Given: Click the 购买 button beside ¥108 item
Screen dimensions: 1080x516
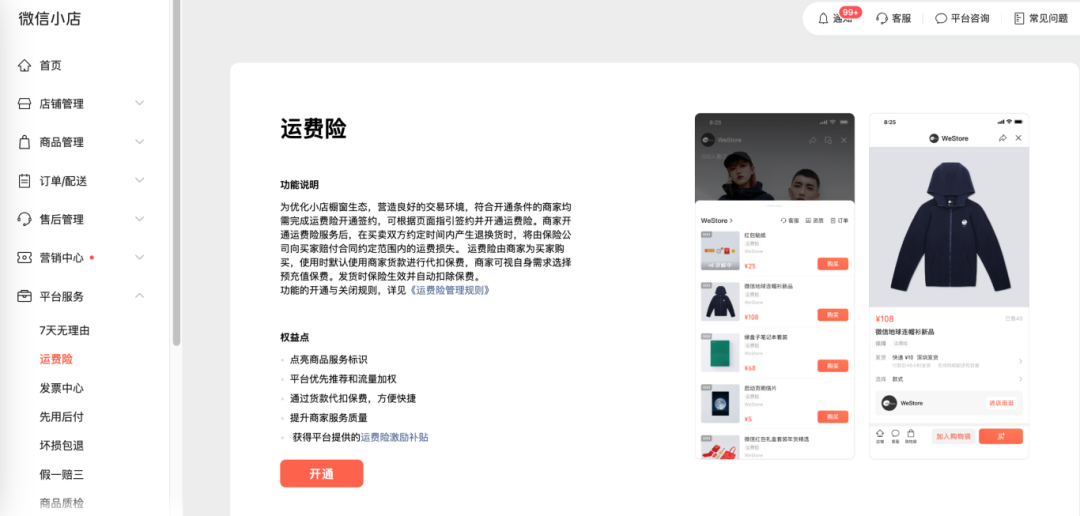Looking at the screenshot, I should pyautogui.click(x=833, y=315).
